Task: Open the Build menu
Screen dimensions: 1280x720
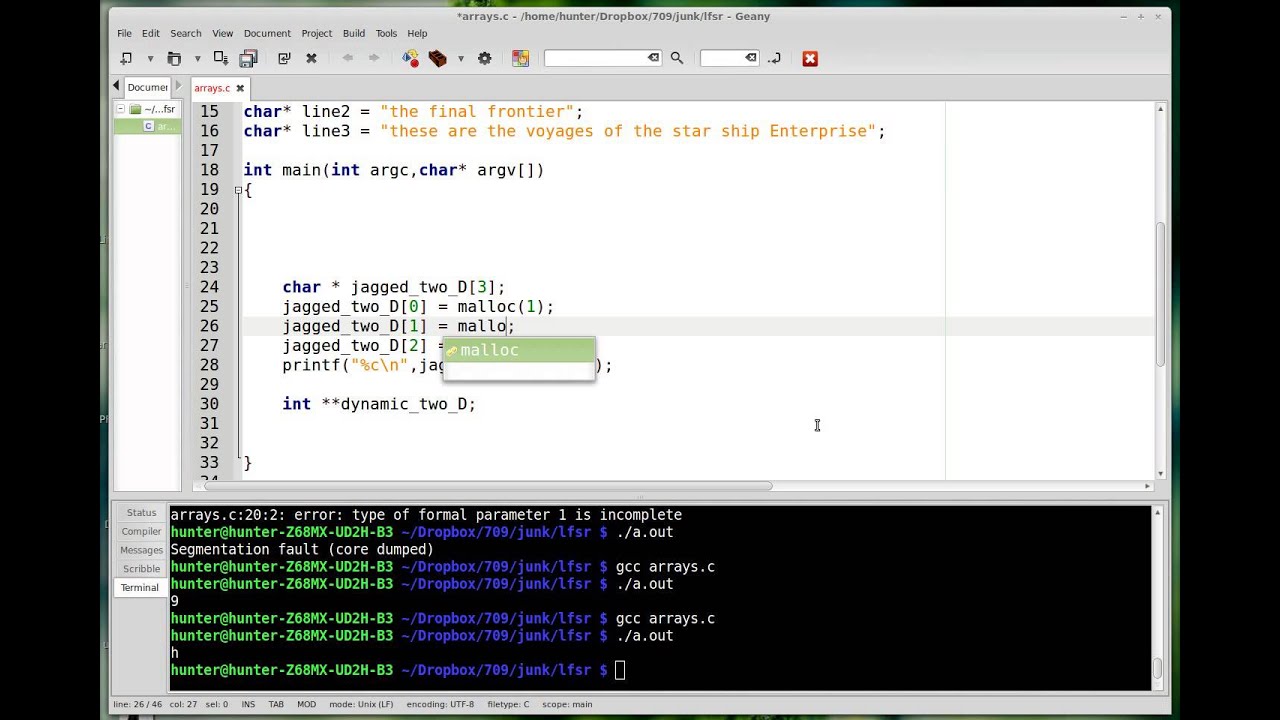Action: click(354, 33)
